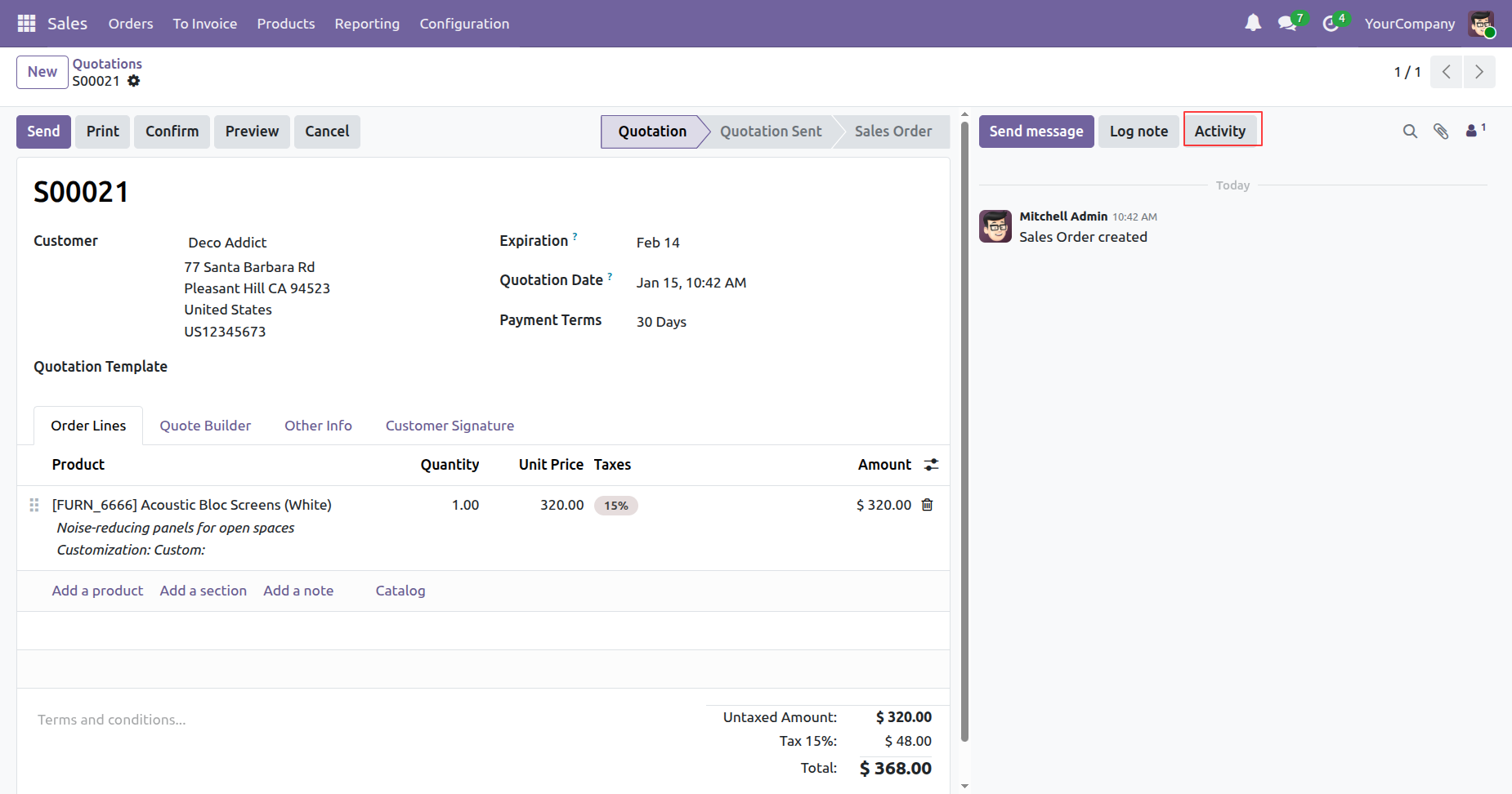This screenshot has width=1512, height=794.
Task: Open attachments via the paperclip icon
Action: pyautogui.click(x=1441, y=132)
